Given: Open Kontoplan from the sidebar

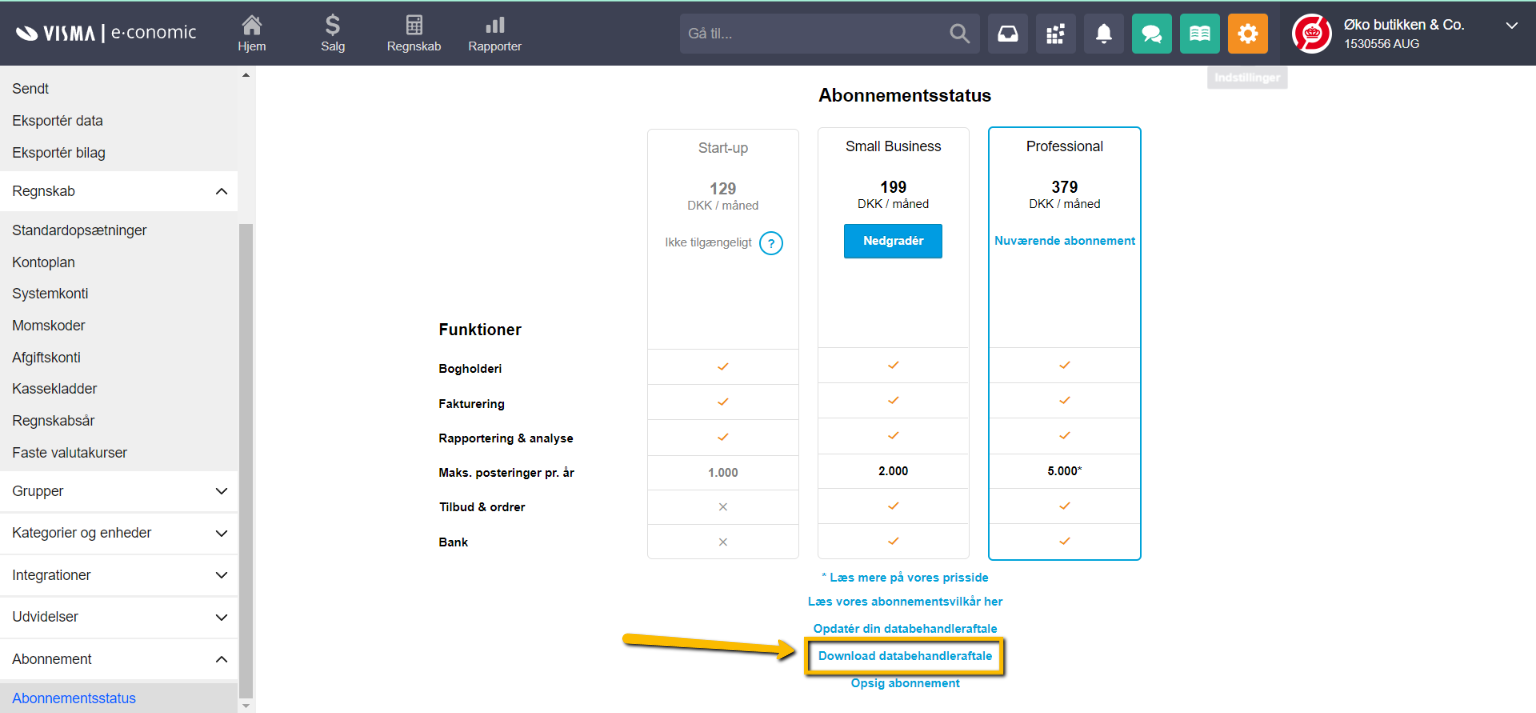Looking at the screenshot, I should point(41,261).
